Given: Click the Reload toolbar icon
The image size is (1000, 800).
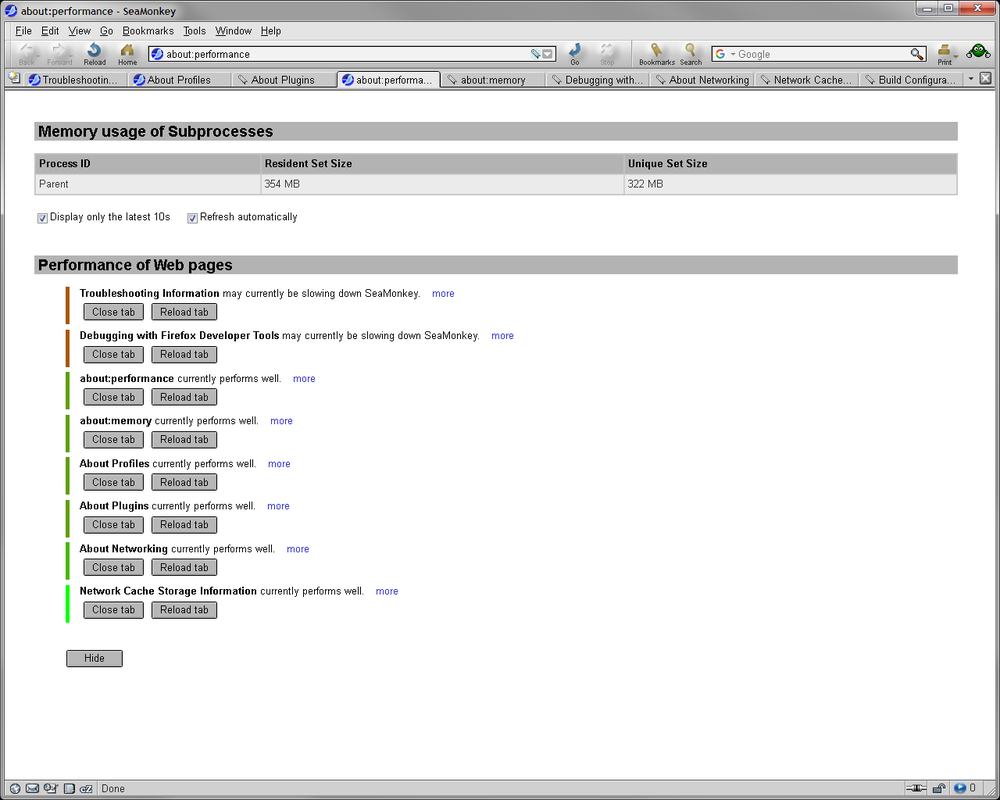Looking at the screenshot, I should pos(94,54).
